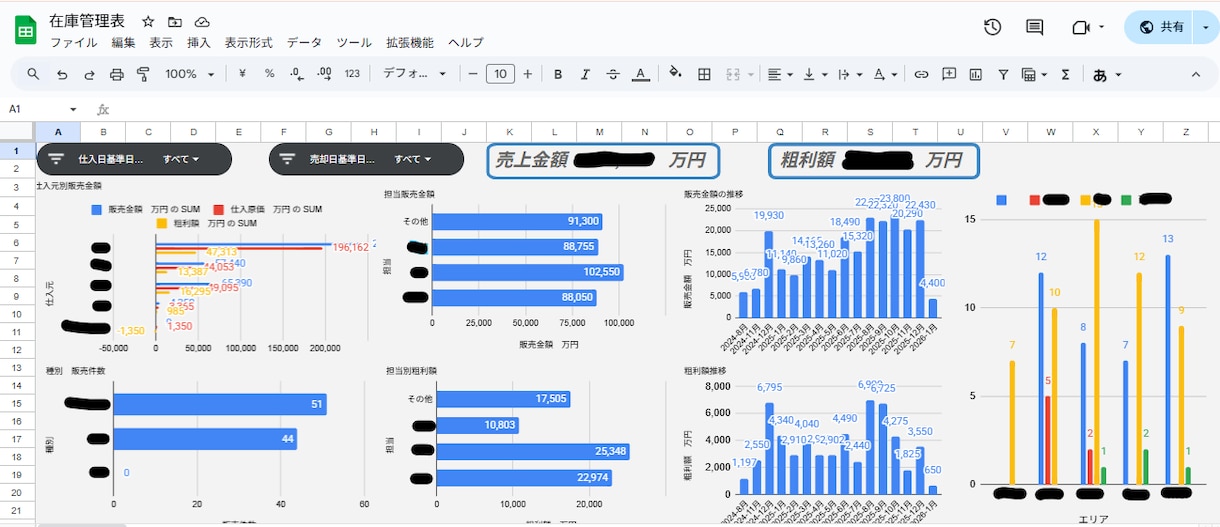Open text rotation dropdown

[885, 74]
